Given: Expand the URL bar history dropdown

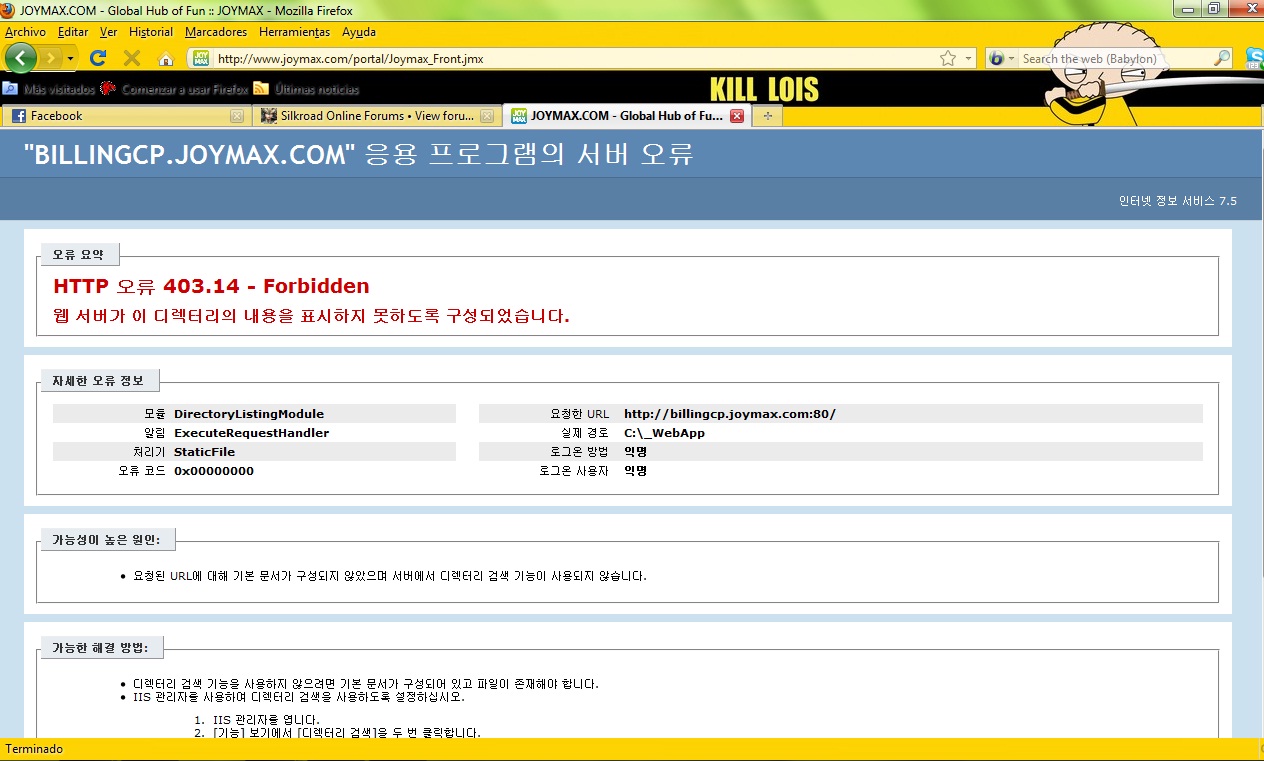Looking at the screenshot, I should [968, 59].
